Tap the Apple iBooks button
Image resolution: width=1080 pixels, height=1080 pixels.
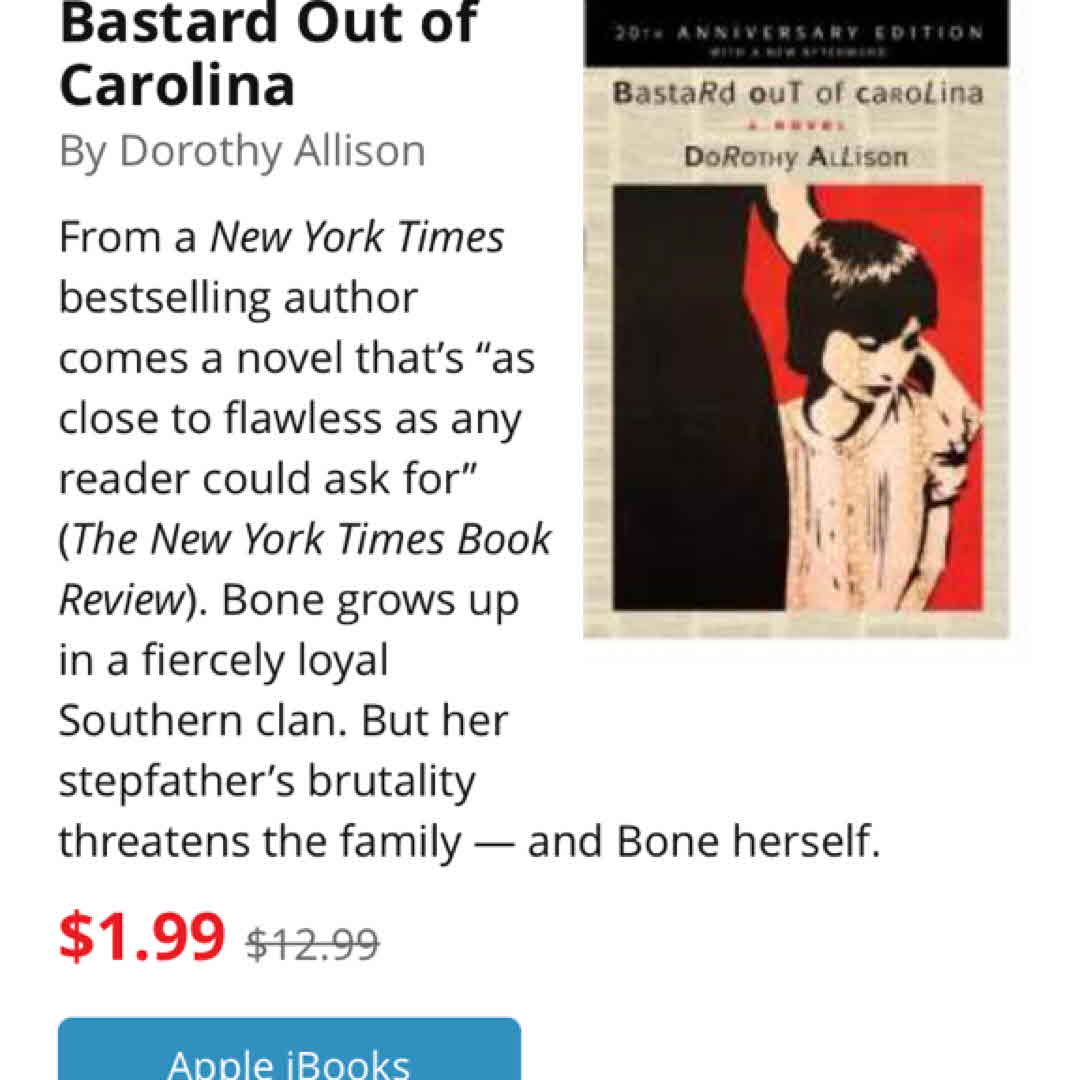pyautogui.click(x=289, y=1055)
